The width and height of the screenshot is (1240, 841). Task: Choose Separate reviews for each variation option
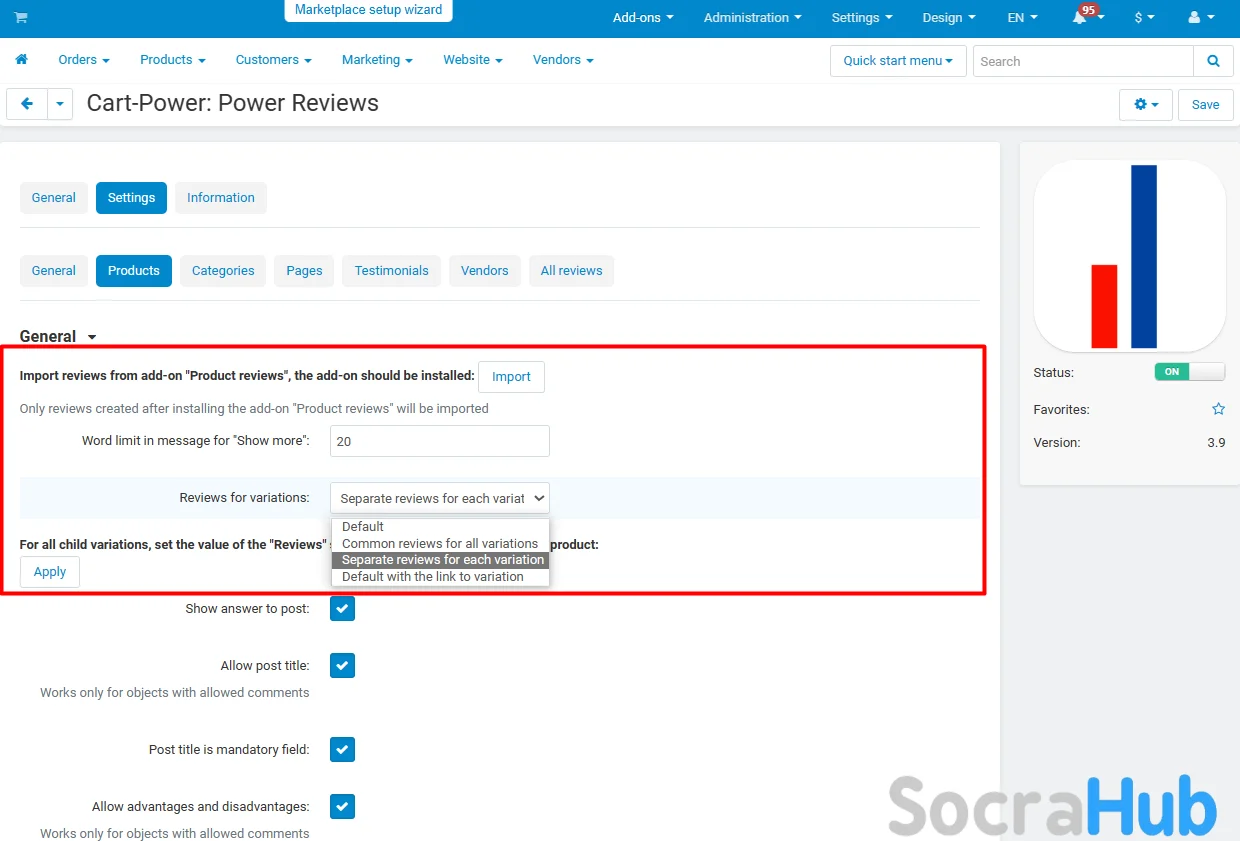(440, 560)
